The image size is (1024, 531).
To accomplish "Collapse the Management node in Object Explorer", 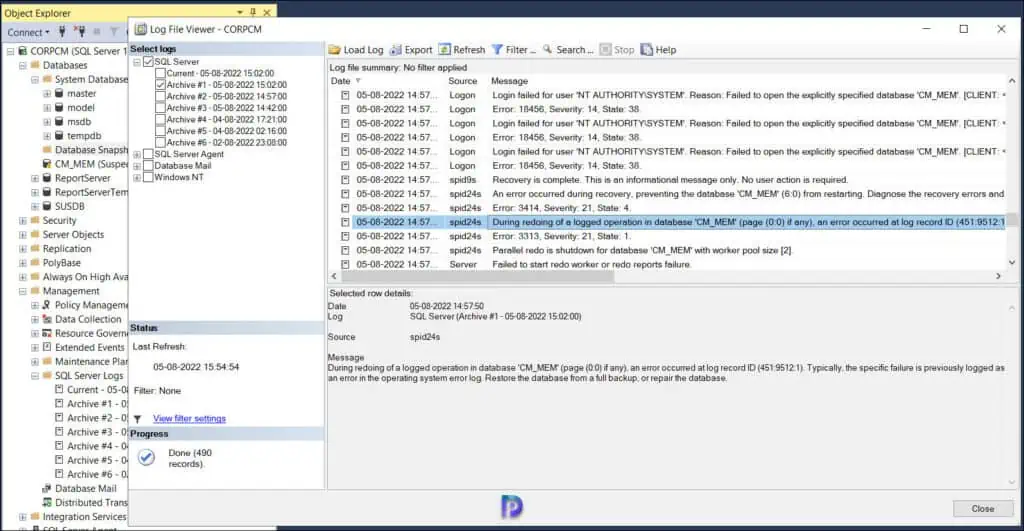I will point(23,291).
